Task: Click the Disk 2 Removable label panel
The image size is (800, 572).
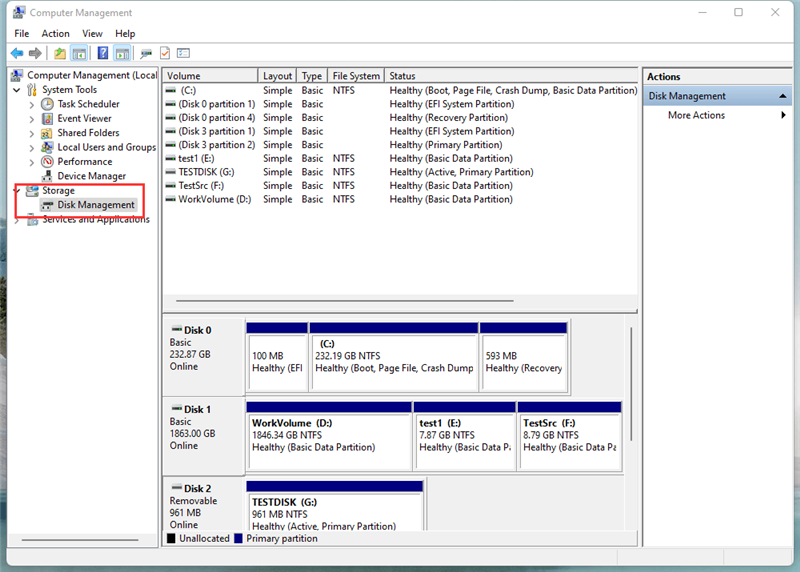Action: coord(204,505)
